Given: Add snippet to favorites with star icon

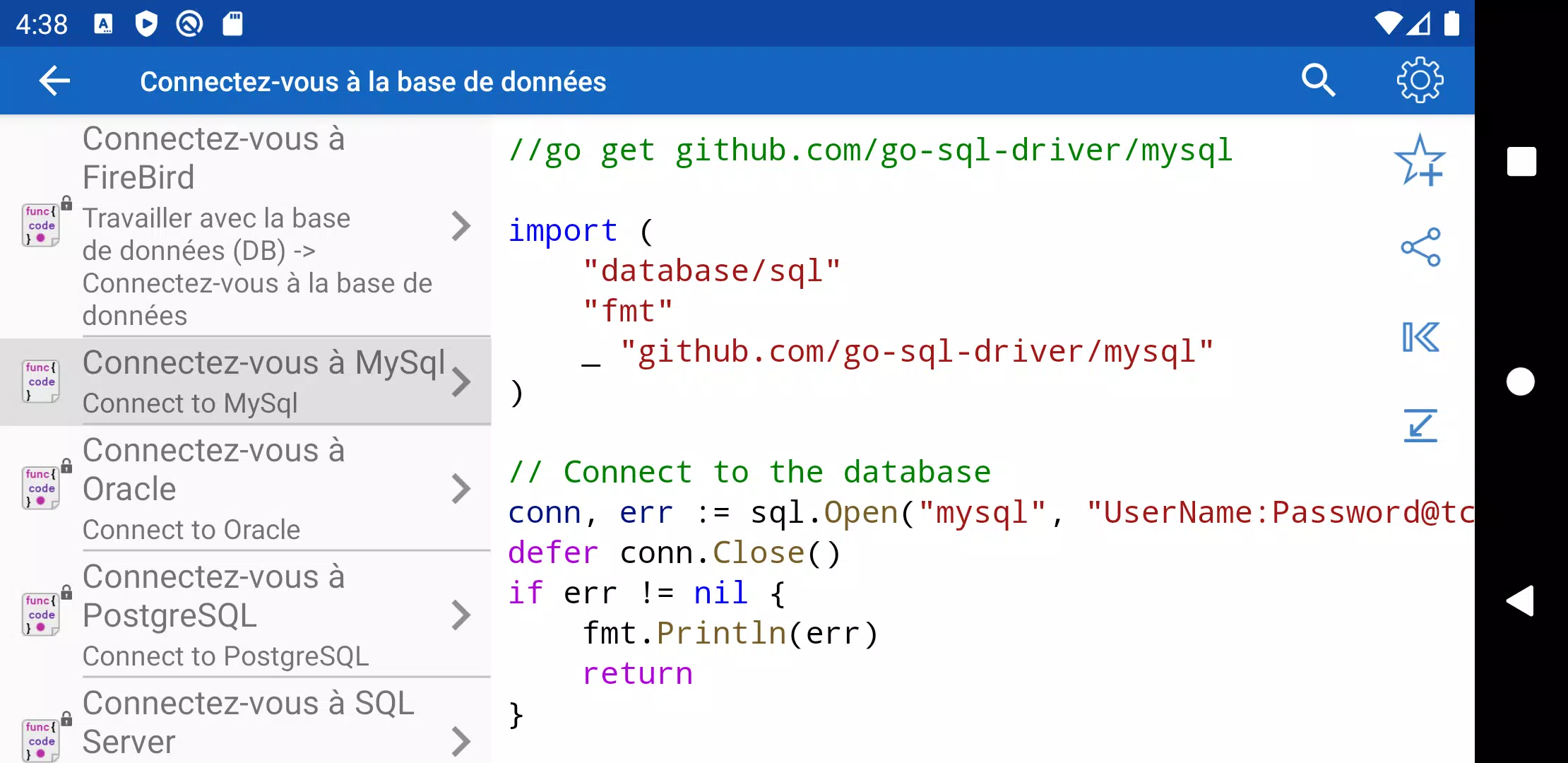Looking at the screenshot, I should pyautogui.click(x=1420, y=160).
